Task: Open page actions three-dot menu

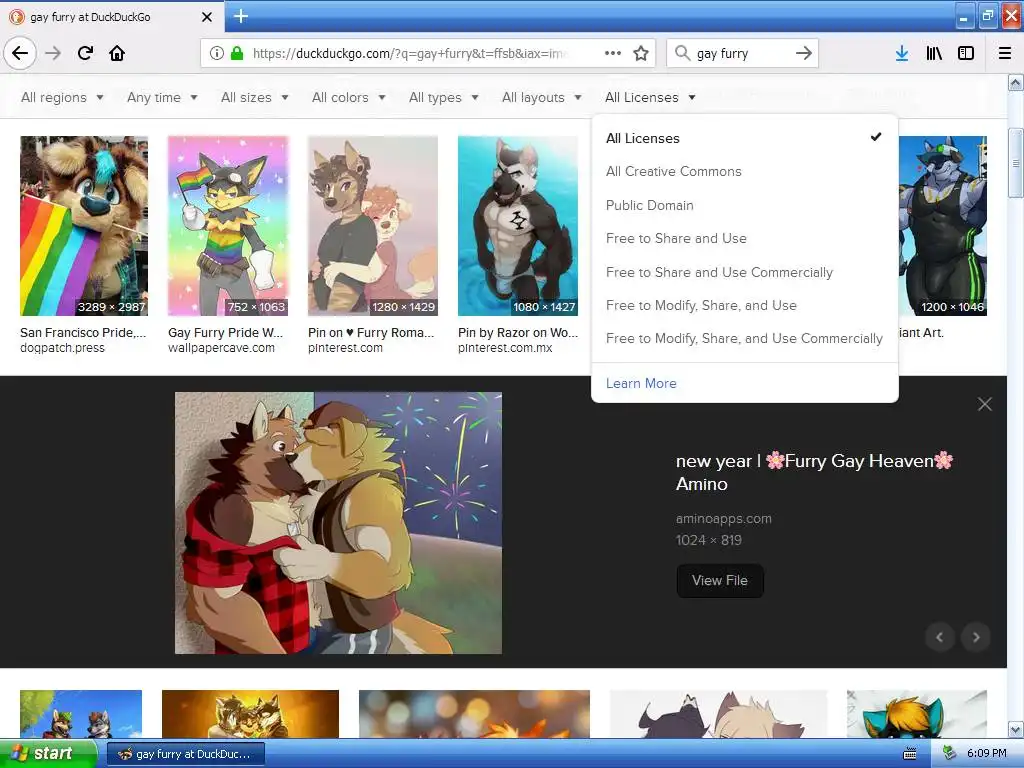Action: [x=613, y=53]
